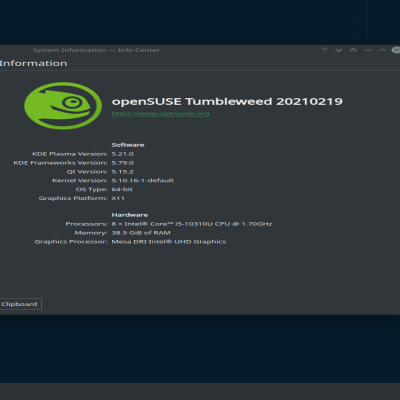
Task: Maximize the Info Center window
Action: pyautogui.click(x=382, y=50)
